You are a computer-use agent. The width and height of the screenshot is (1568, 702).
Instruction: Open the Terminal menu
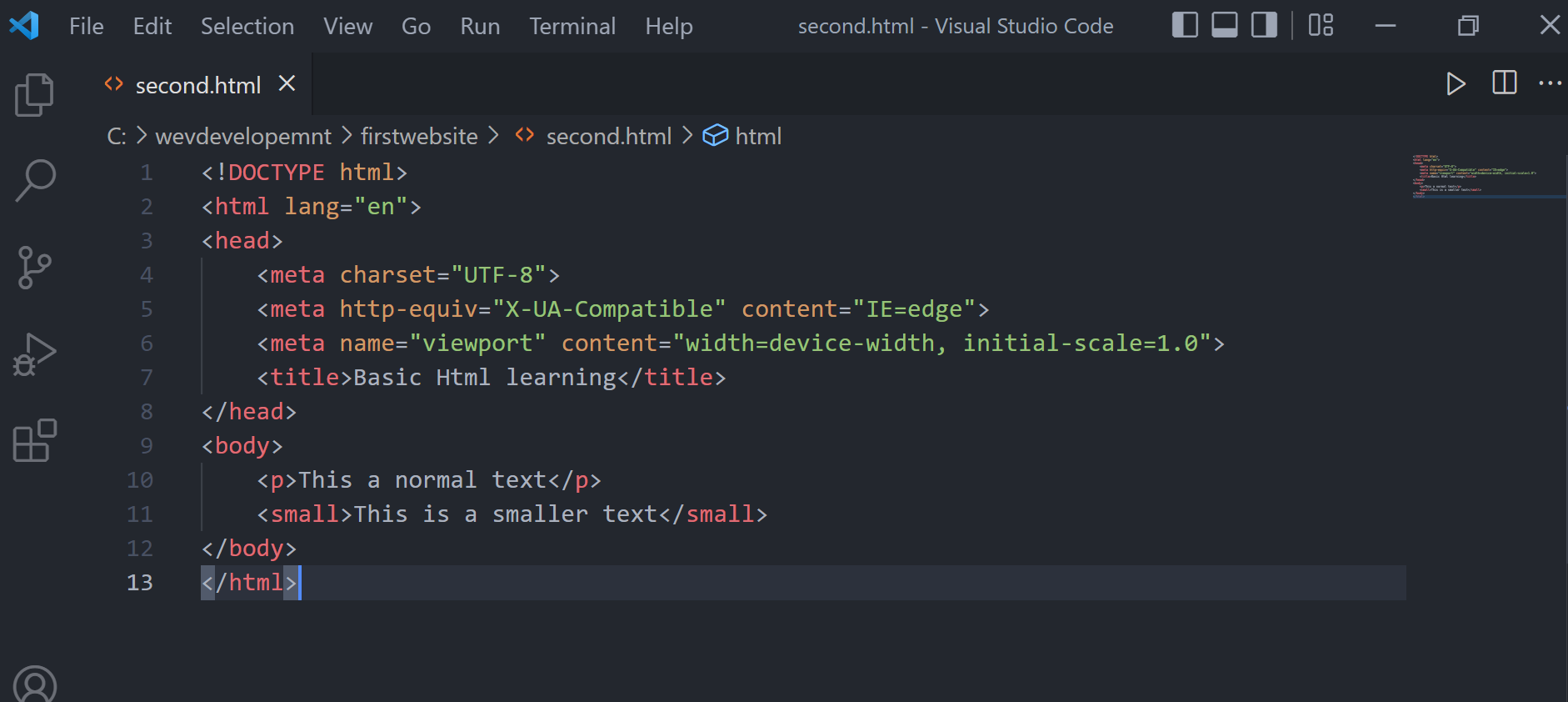pyautogui.click(x=572, y=26)
